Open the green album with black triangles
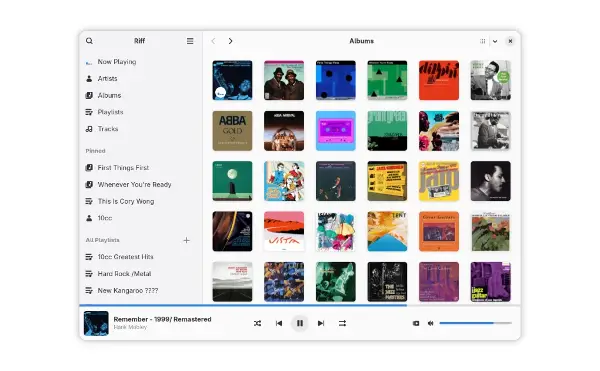This screenshot has height=371, width=600. 387,80
